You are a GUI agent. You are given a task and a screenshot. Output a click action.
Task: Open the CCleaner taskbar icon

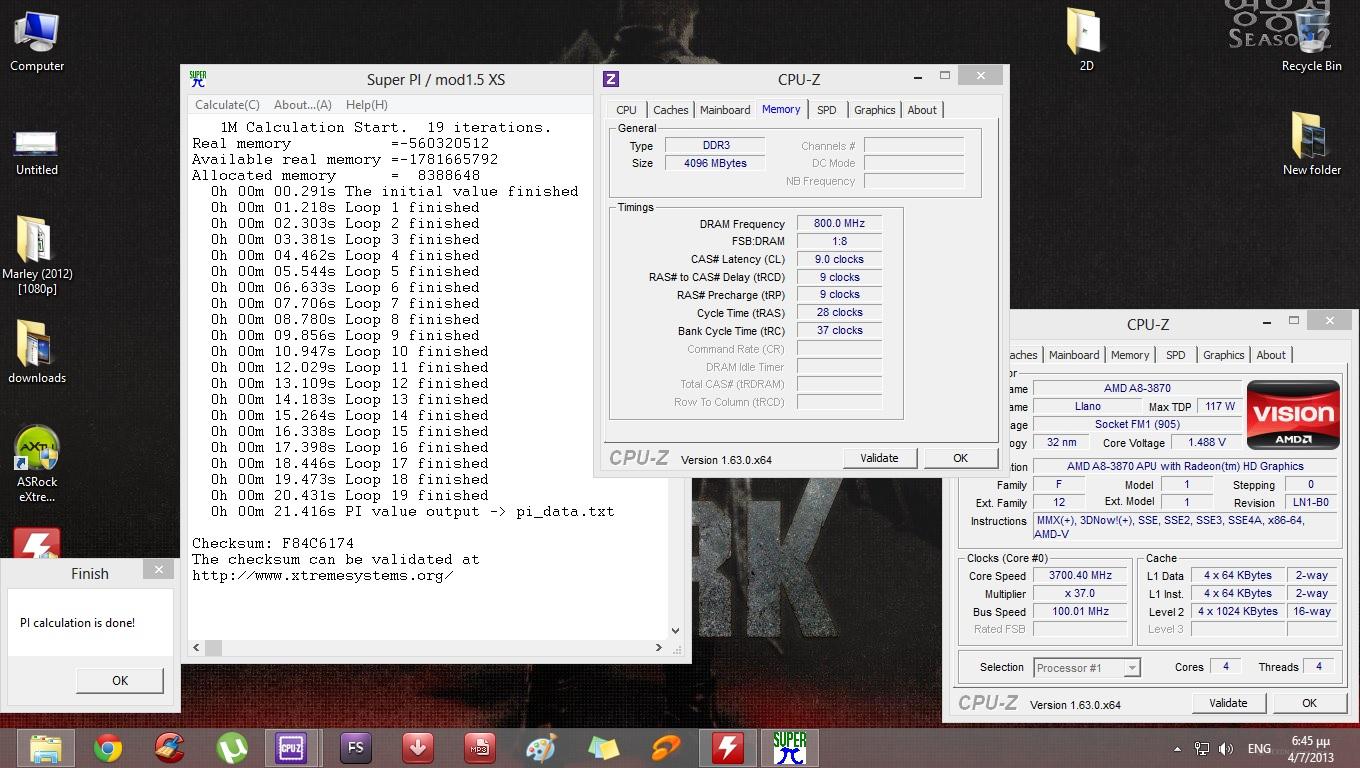(170, 748)
